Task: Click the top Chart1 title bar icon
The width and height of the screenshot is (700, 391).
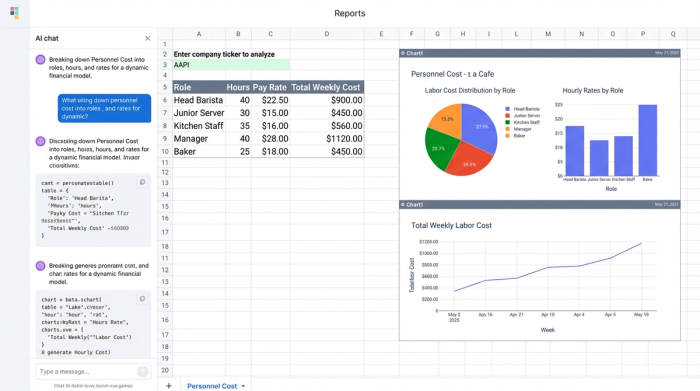Action: [403, 53]
